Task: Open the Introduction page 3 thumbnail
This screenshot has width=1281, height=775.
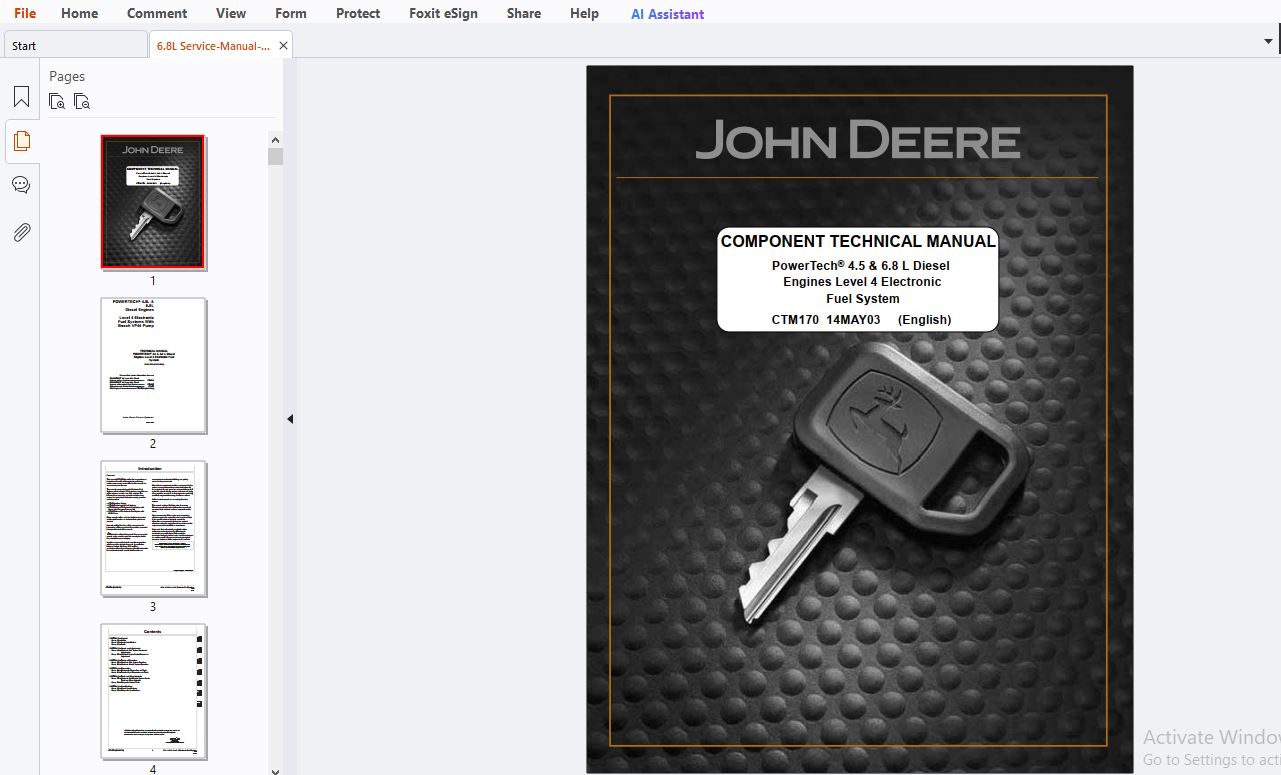Action: (153, 528)
